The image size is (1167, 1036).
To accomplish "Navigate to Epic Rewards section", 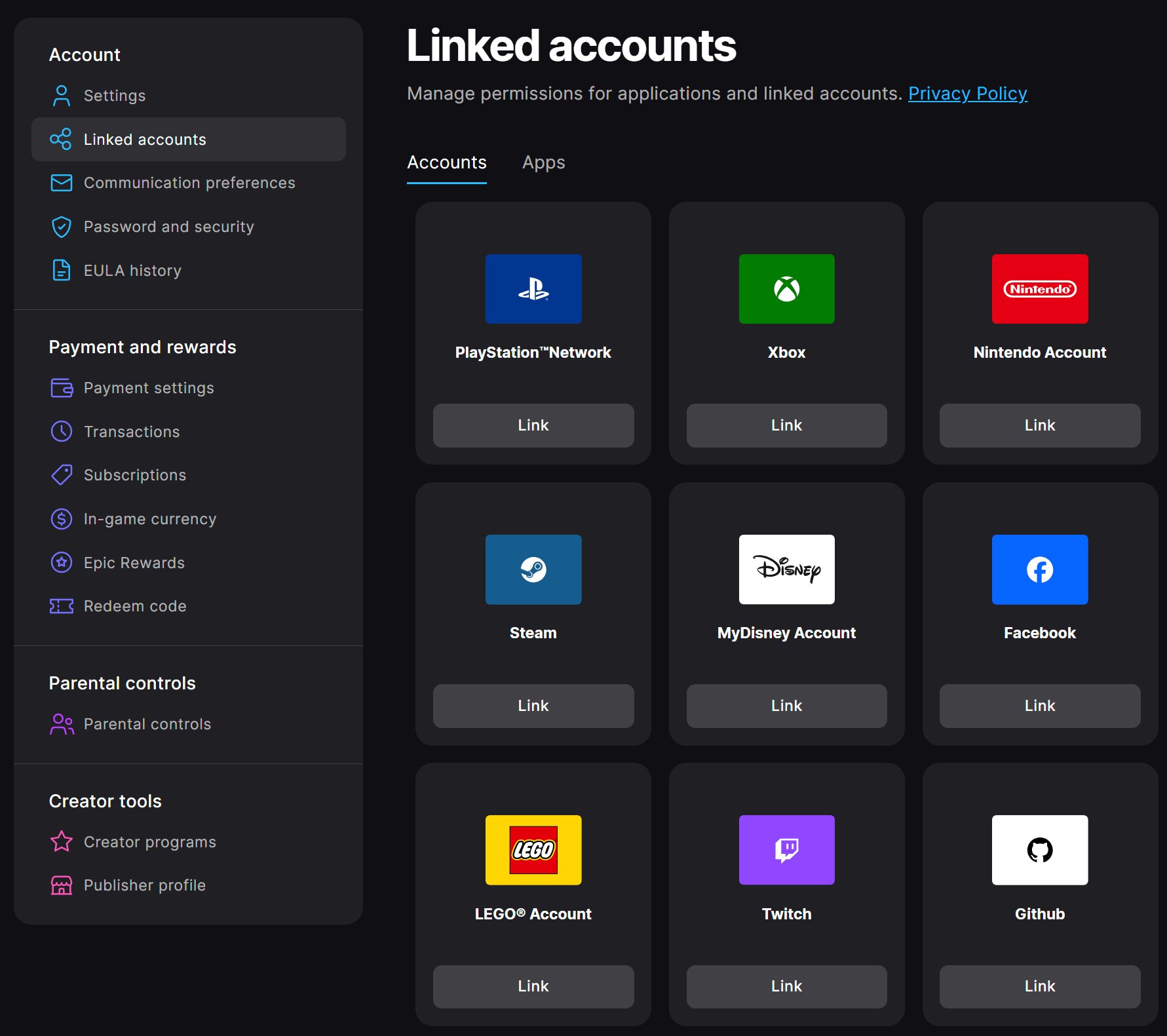I will coord(134,563).
